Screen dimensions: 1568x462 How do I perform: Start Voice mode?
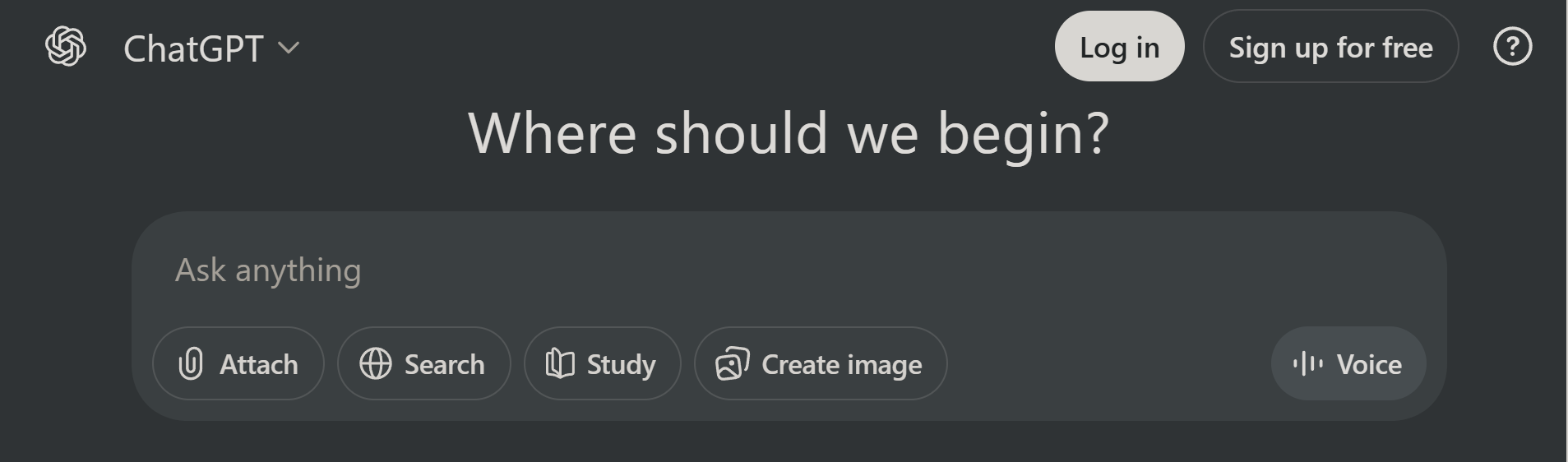click(1369, 364)
